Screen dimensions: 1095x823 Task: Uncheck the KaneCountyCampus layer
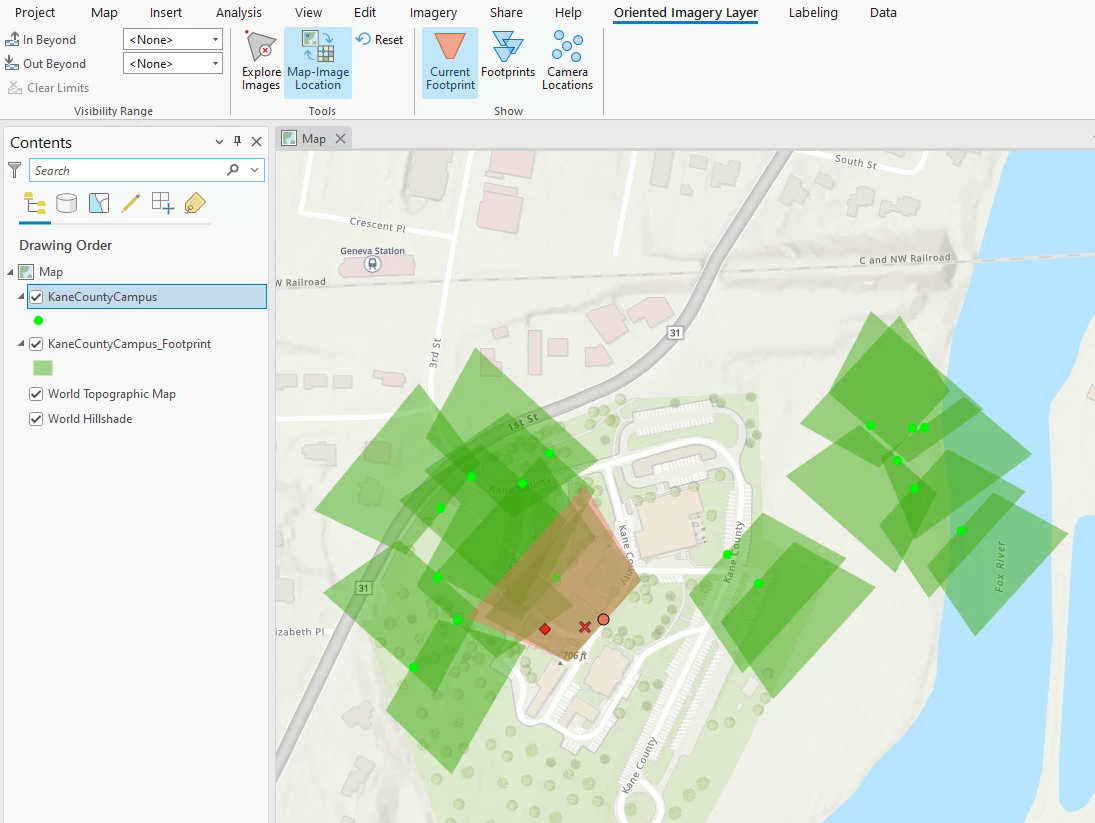point(36,297)
